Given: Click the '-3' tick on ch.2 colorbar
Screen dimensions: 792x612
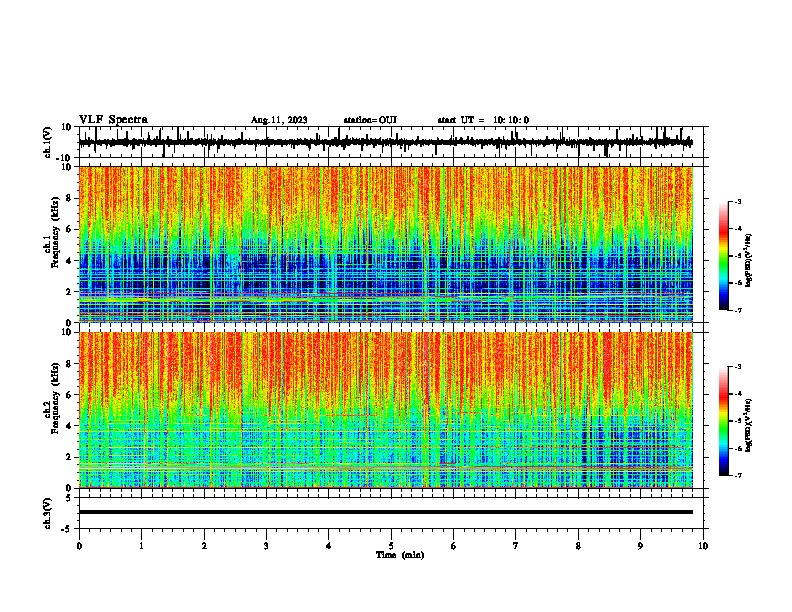Looking at the screenshot, I should [x=737, y=367].
